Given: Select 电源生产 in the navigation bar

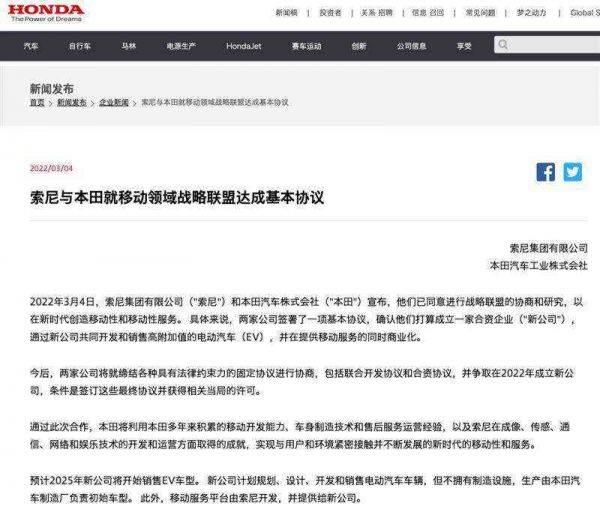Looking at the screenshot, I should coord(181,46).
